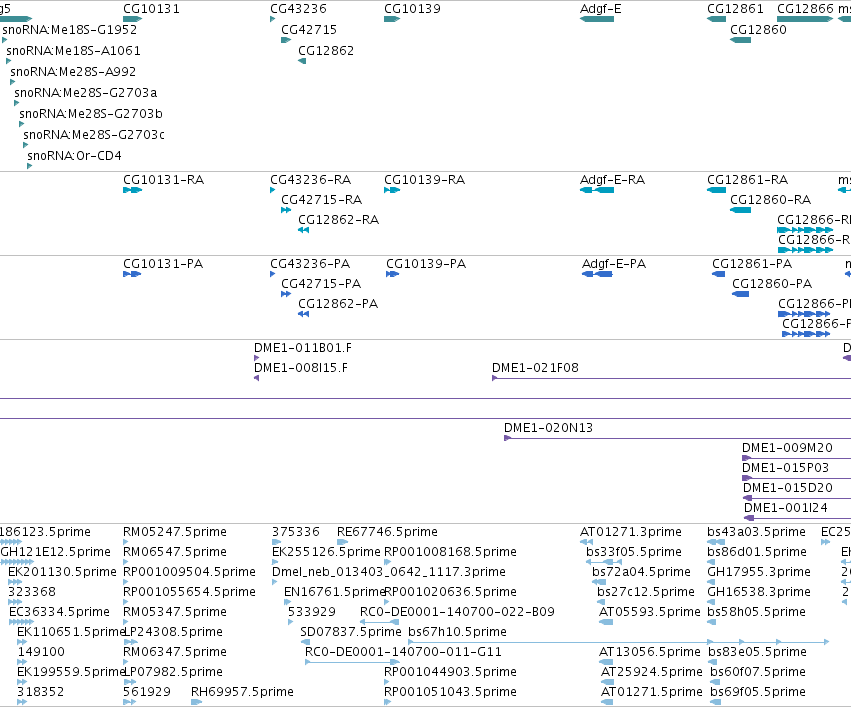Open EST GH121E12.5prime
The height and width of the screenshot is (707, 851).
coord(55,552)
